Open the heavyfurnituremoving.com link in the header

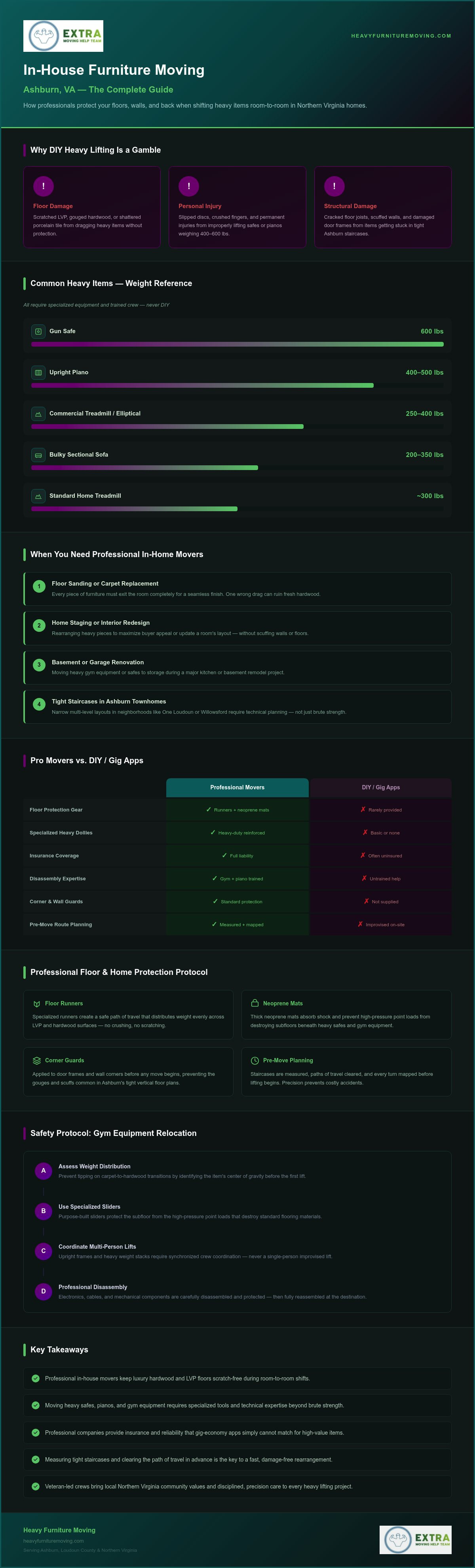(401, 36)
